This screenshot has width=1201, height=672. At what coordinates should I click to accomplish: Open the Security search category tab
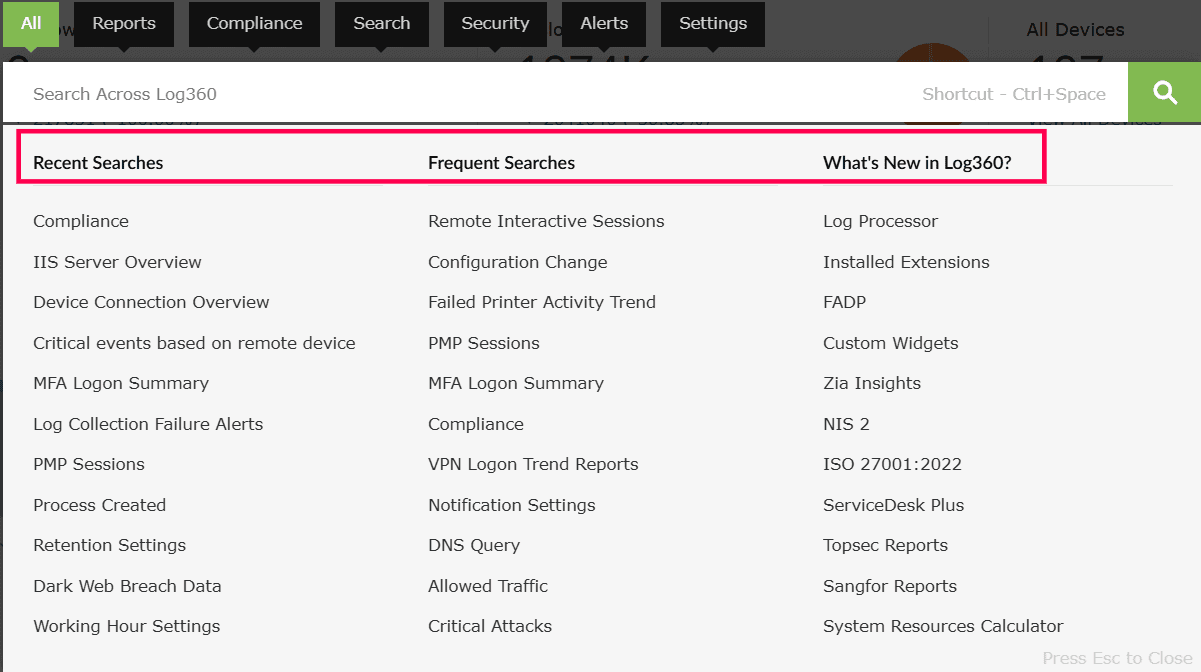(x=495, y=23)
